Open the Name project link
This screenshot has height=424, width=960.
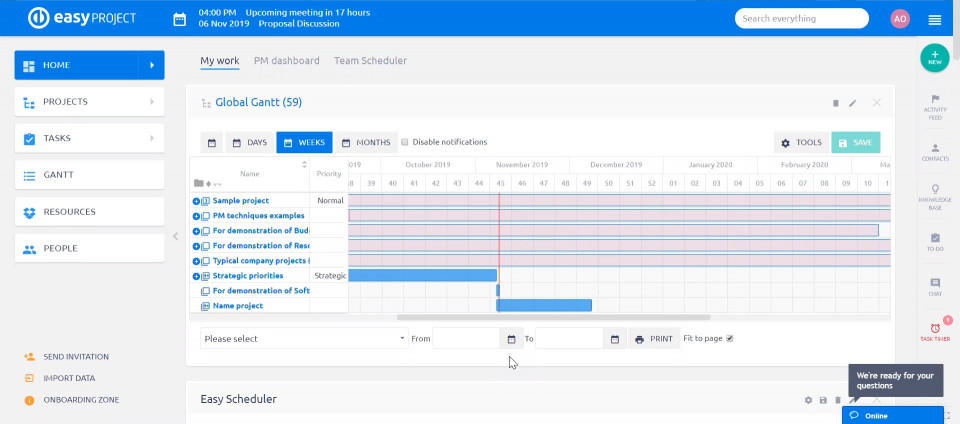pos(238,306)
